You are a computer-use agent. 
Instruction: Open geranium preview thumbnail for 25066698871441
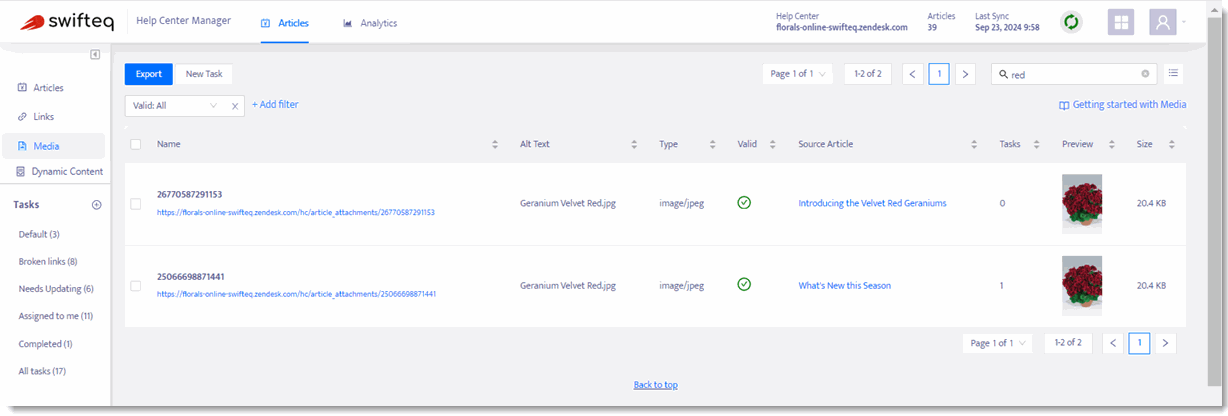pos(1082,286)
